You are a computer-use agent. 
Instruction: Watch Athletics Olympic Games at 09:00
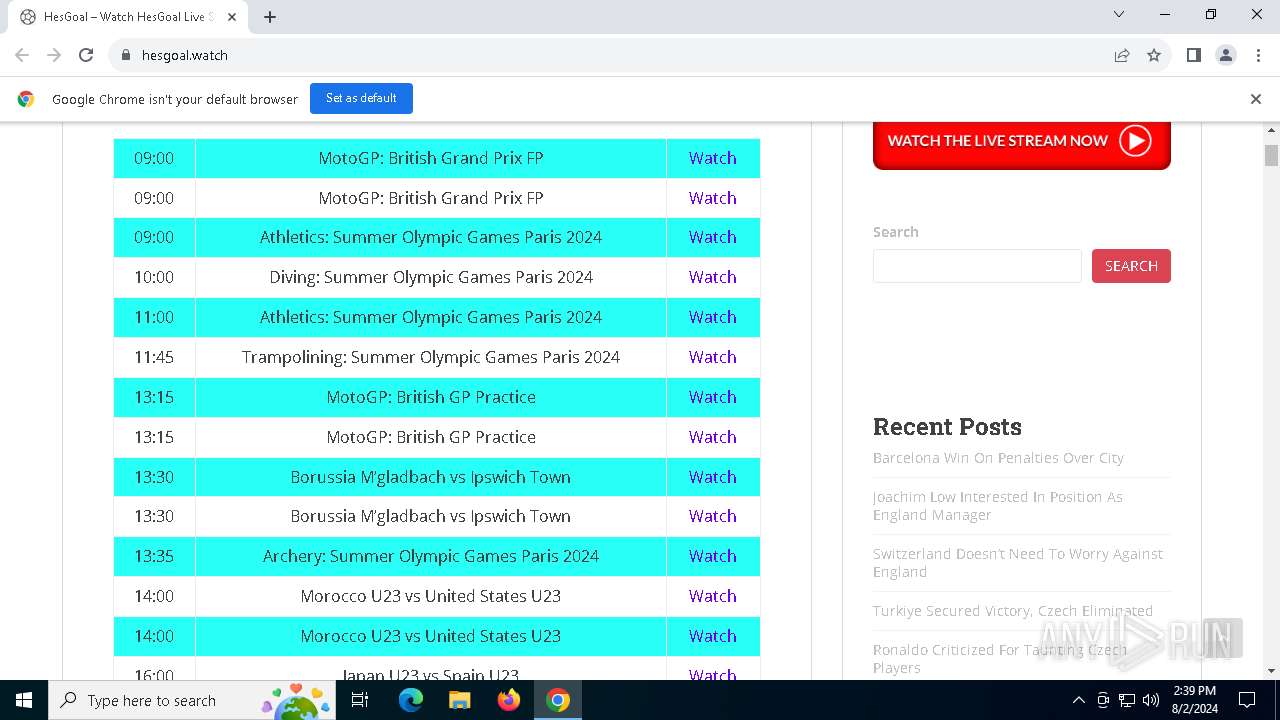[x=712, y=237]
